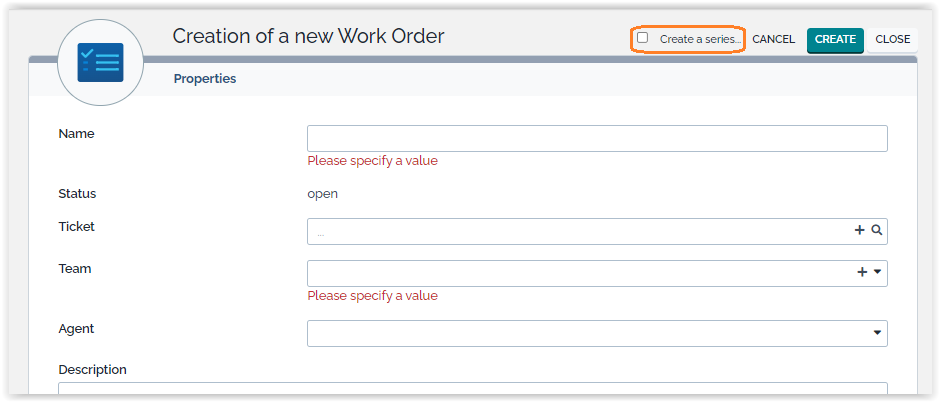Add a new Team with the plus icon

click(x=862, y=273)
